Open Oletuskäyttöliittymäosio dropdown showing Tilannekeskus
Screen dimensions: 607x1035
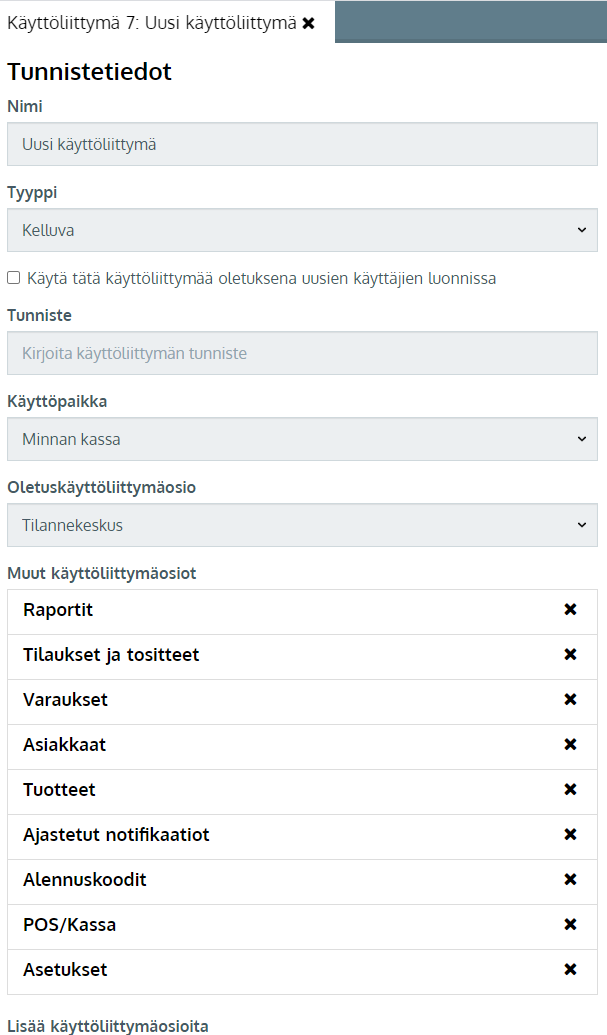(302, 525)
